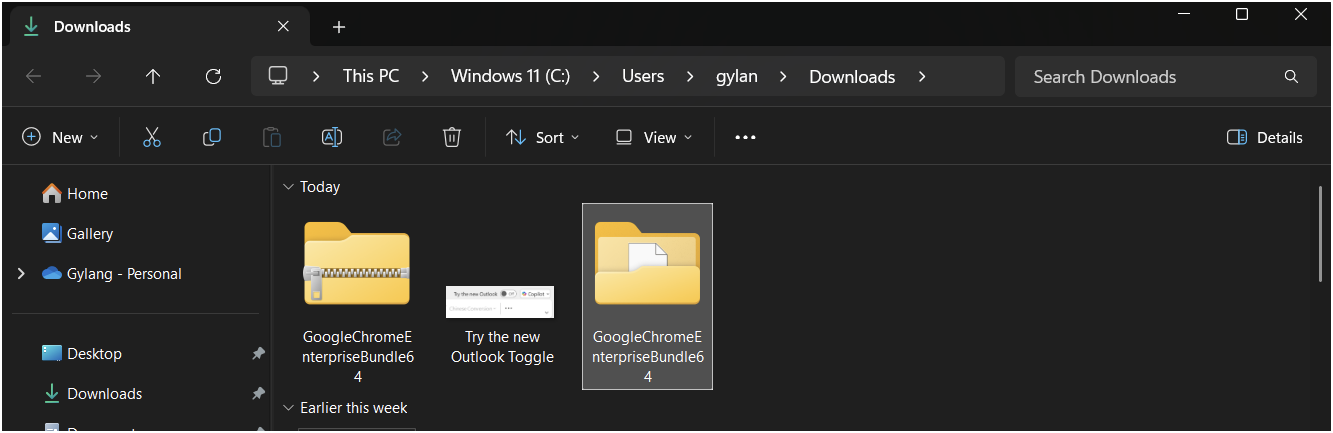Click the Rename icon in toolbar

click(332, 137)
